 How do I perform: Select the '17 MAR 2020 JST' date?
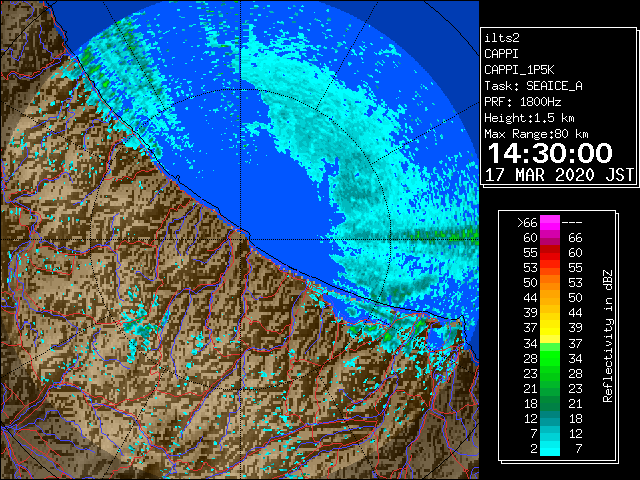point(559,175)
